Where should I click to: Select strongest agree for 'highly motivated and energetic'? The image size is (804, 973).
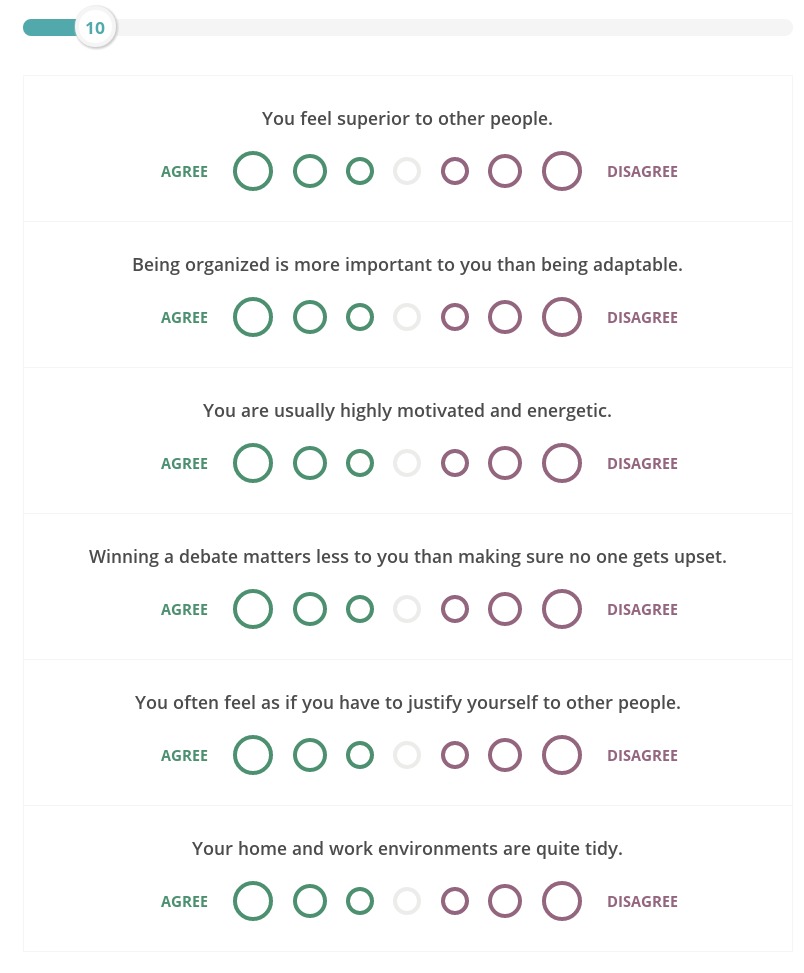252,463
